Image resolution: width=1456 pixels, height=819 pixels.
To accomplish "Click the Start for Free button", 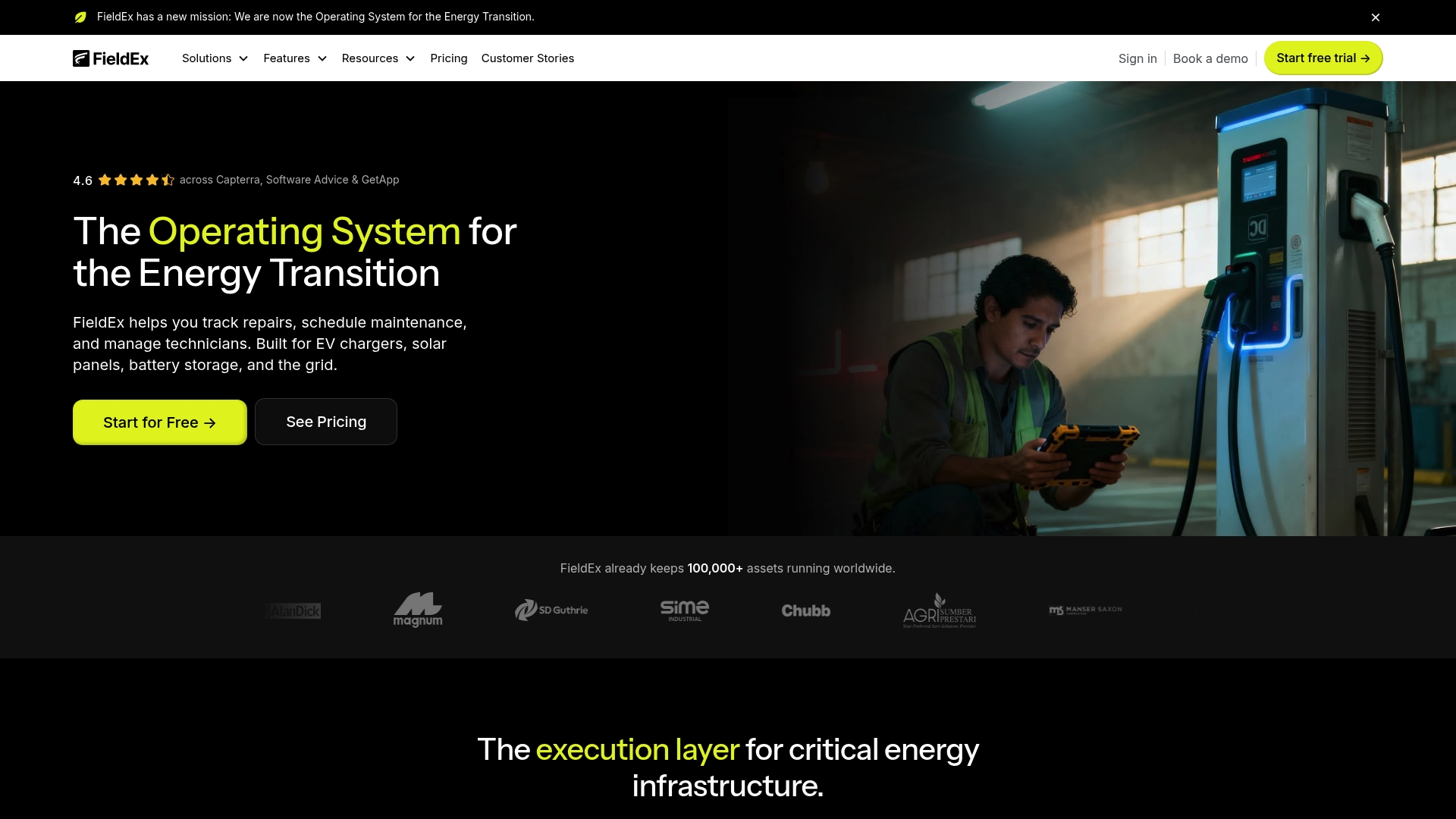I will click(x=159, y=422).
